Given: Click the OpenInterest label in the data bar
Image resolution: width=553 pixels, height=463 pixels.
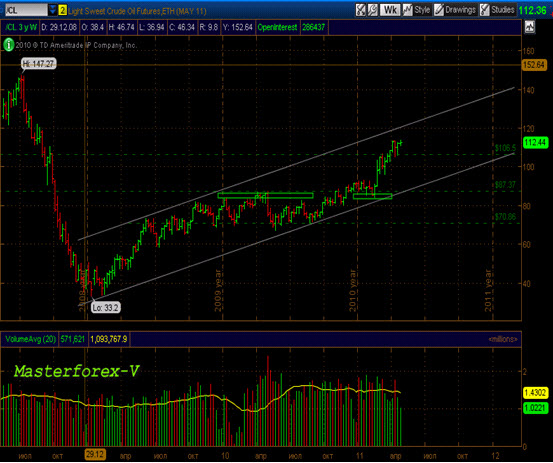Looking at the screenshot, I should tap(277, 27).
